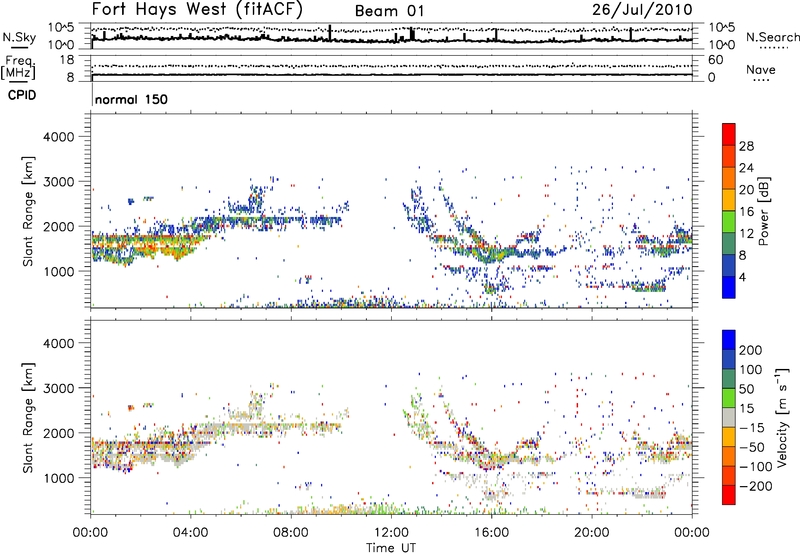Click power panel 'Slant Range [km]' axis label
The image size is (800, 554).
tap(28, 211)
